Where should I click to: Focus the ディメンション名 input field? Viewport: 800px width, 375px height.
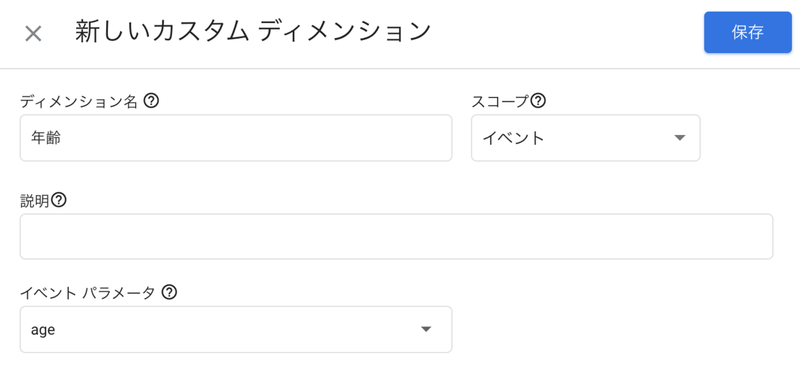tap(236, 138)
